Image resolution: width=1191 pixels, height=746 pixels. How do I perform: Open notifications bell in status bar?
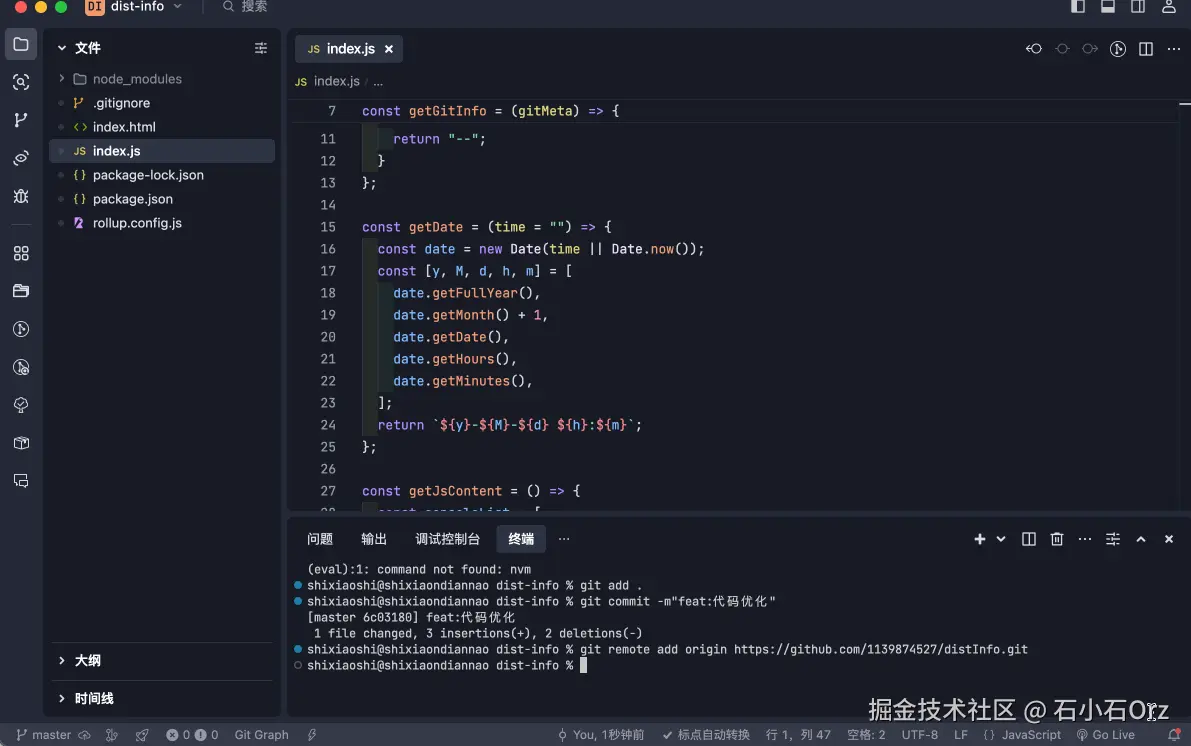point(1174,735)
